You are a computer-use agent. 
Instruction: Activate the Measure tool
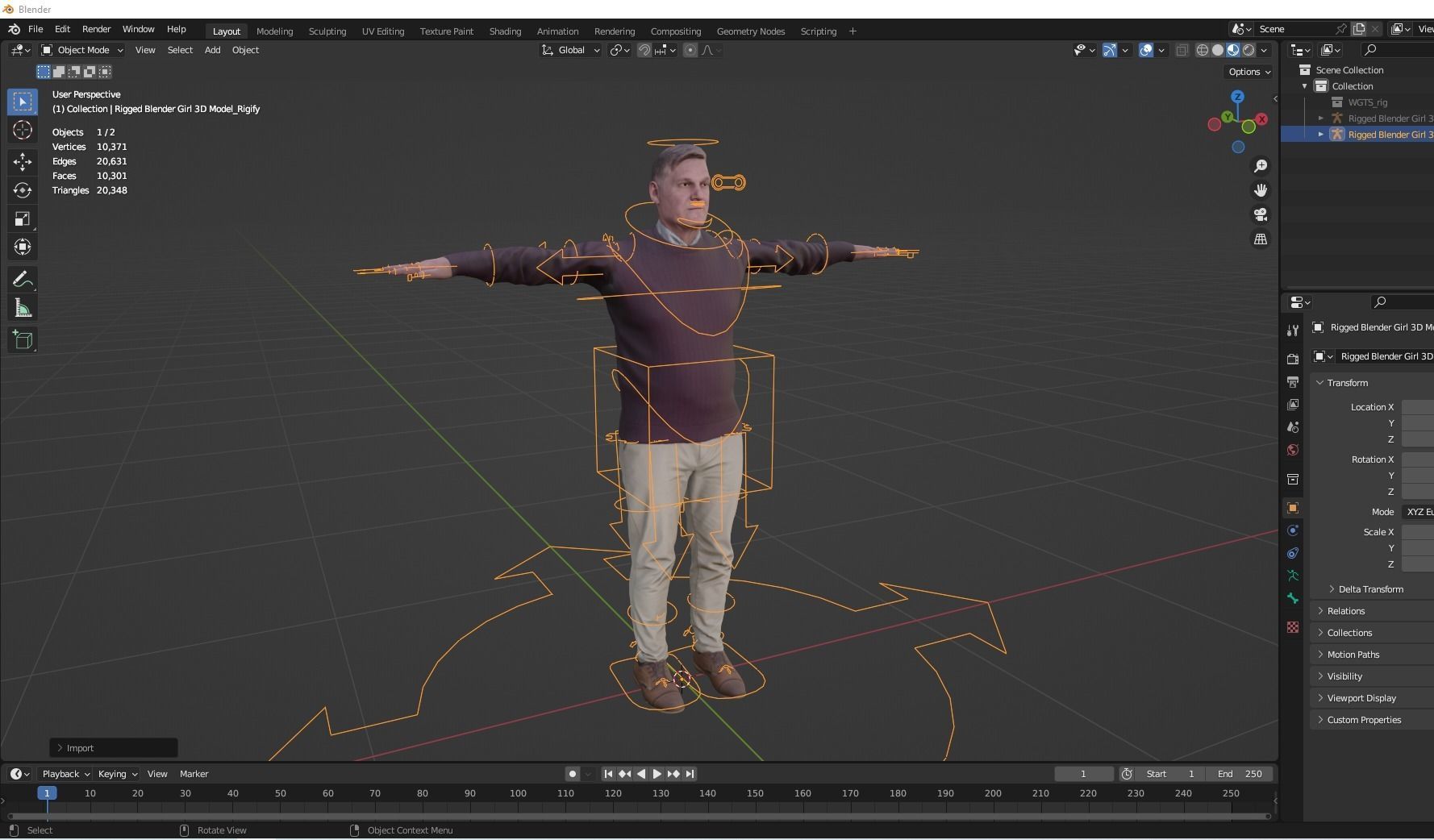click(x=23, y=306)
